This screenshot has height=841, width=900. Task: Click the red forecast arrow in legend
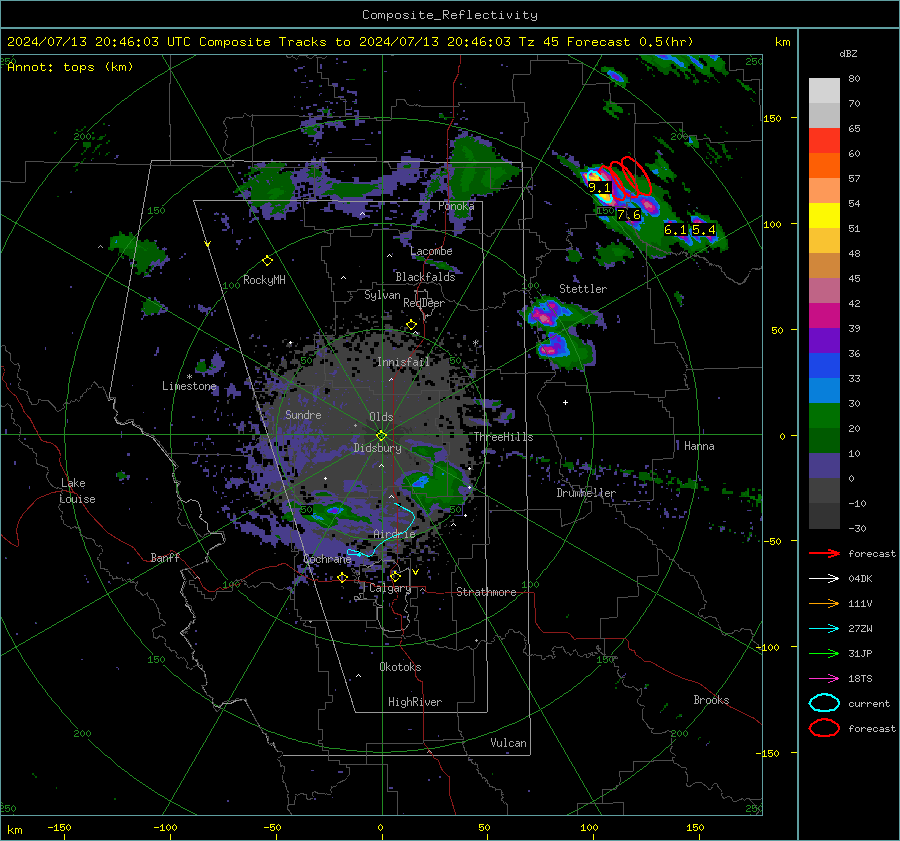[x=824, y=553]
